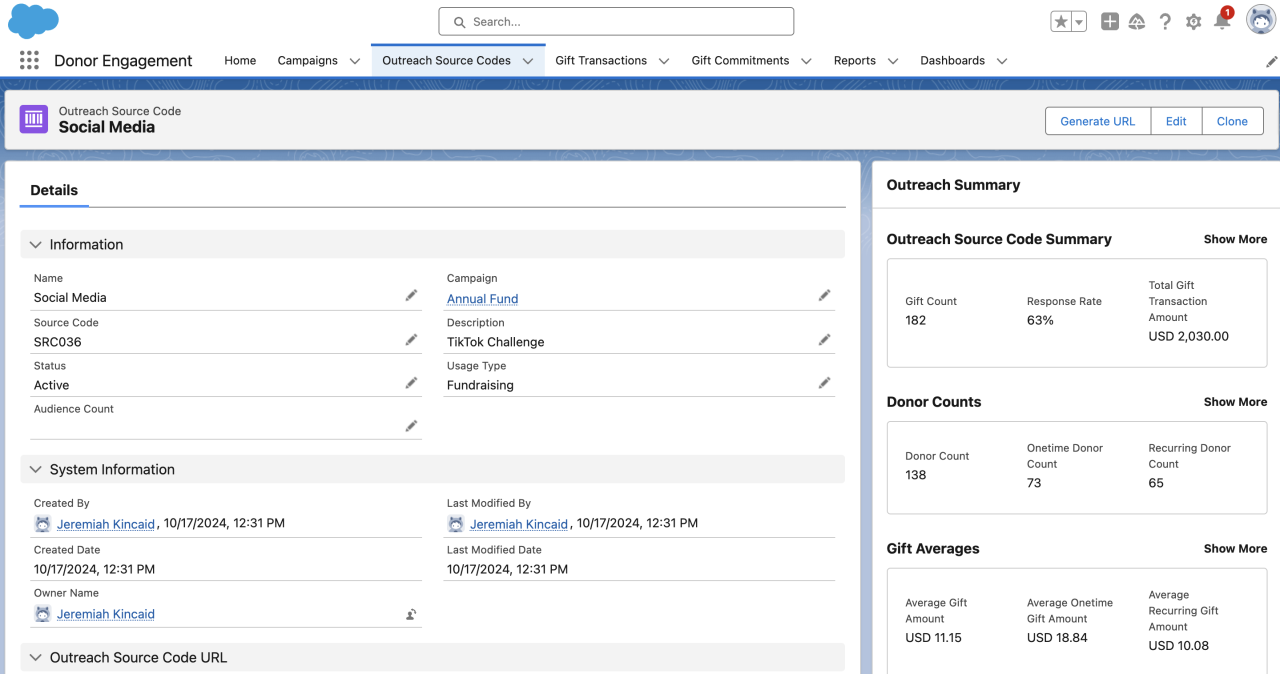Image resolution: width=1280 pixels, height=674 pixels.
Task: Open the Setup gear icon
Action: click(1193, 22)
